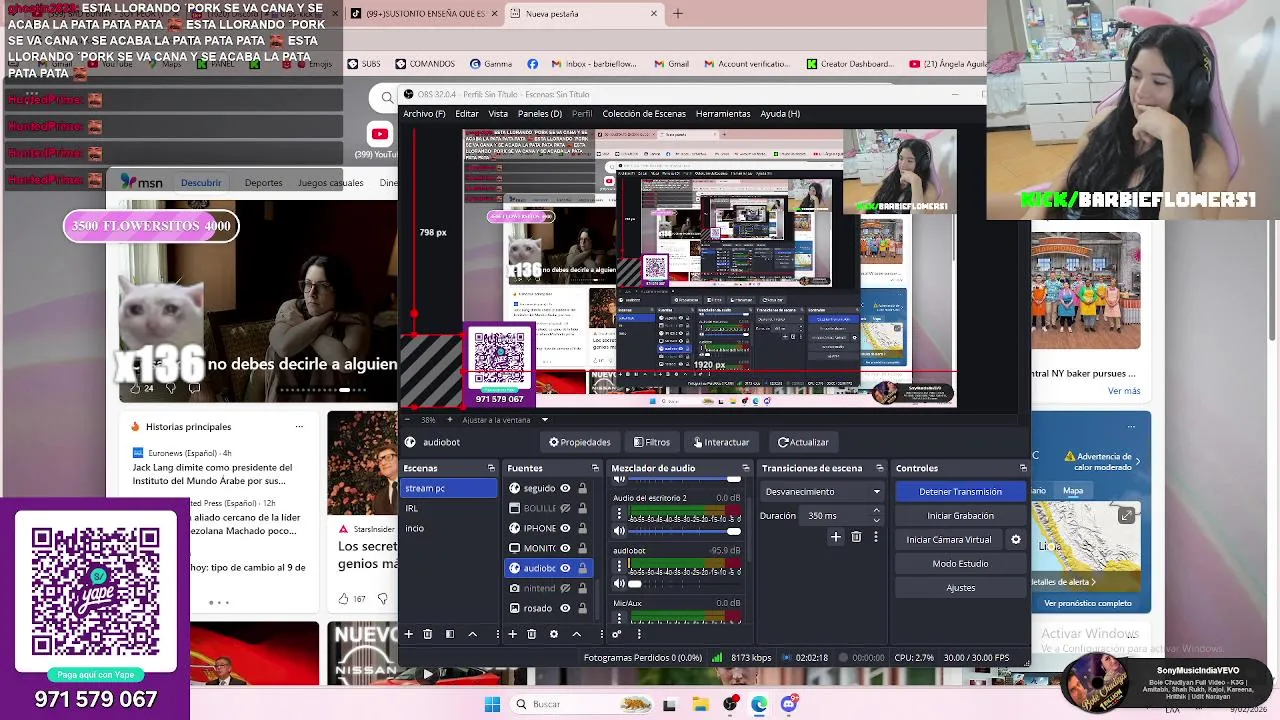Open Ver pronóstico completo weather link
Image resolution: width=1280 pixels, height=720 pixels.
(1088, 603)
